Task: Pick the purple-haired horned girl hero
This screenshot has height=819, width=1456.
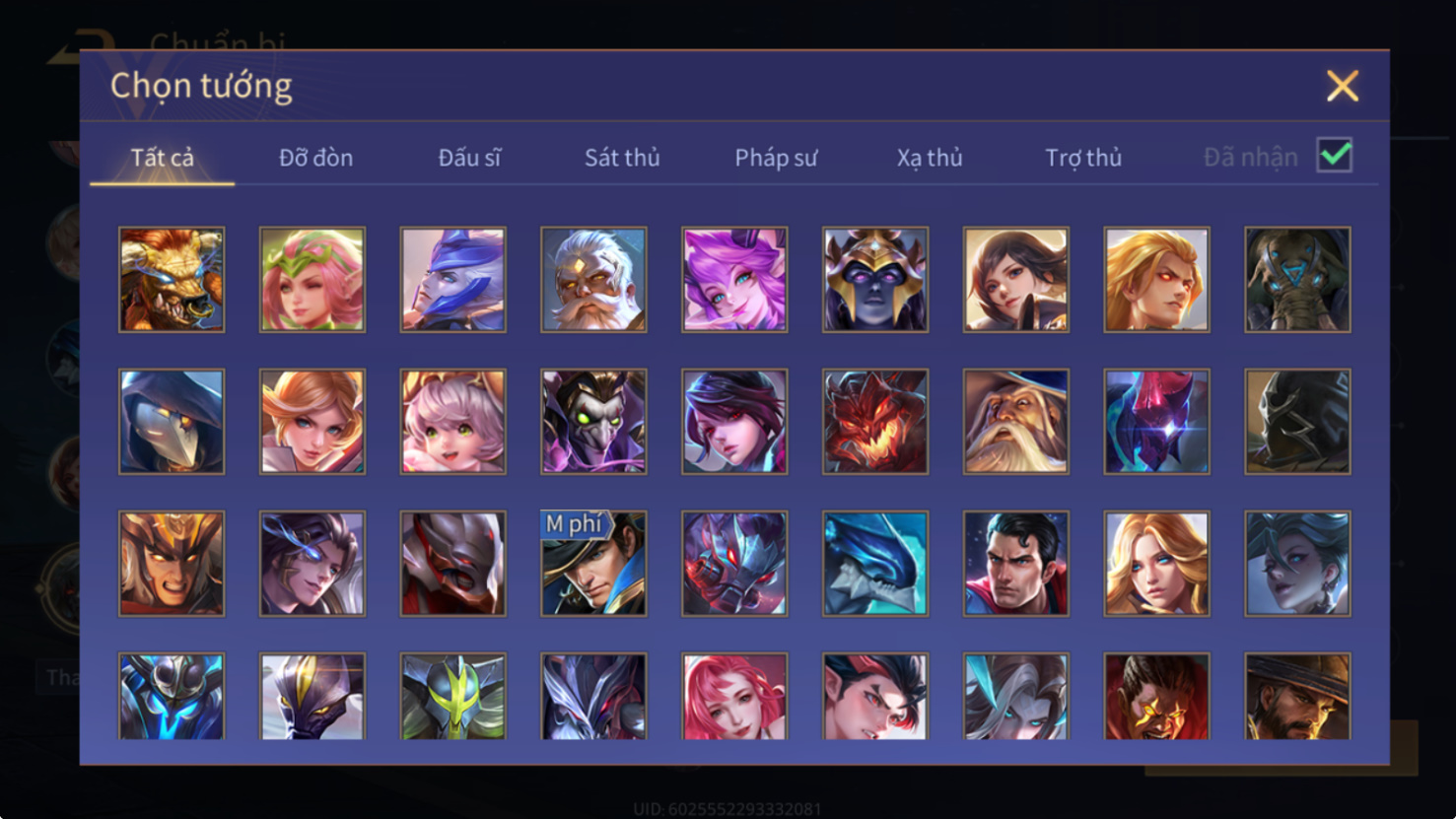Action: [734, 280]
